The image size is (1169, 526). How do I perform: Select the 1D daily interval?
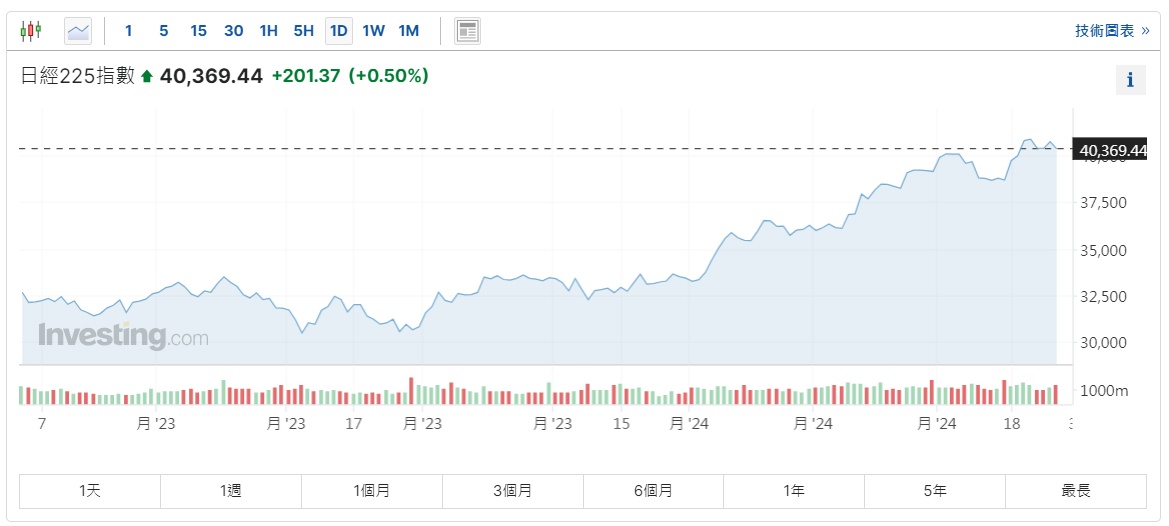[338, 31]
